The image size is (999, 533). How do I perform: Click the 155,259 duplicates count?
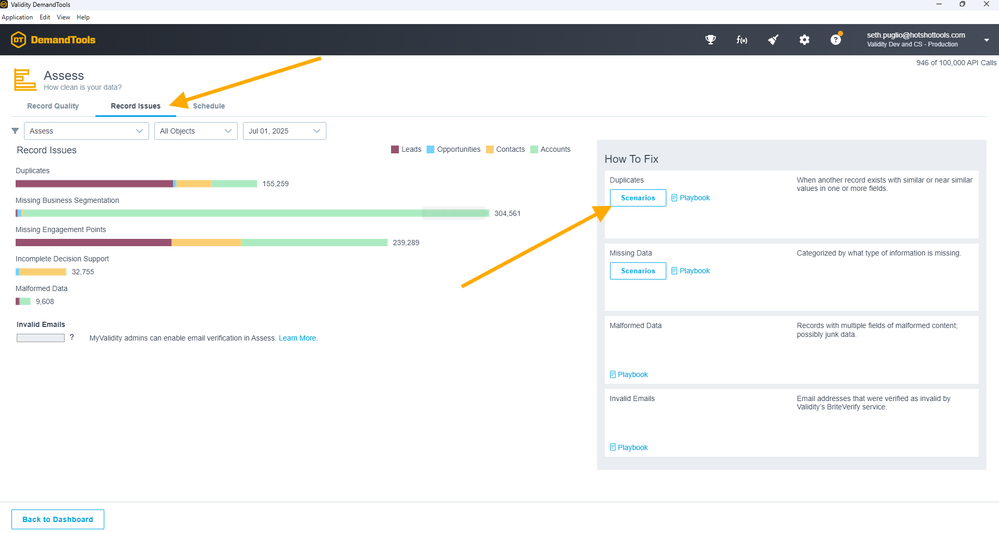click(275, 183)
